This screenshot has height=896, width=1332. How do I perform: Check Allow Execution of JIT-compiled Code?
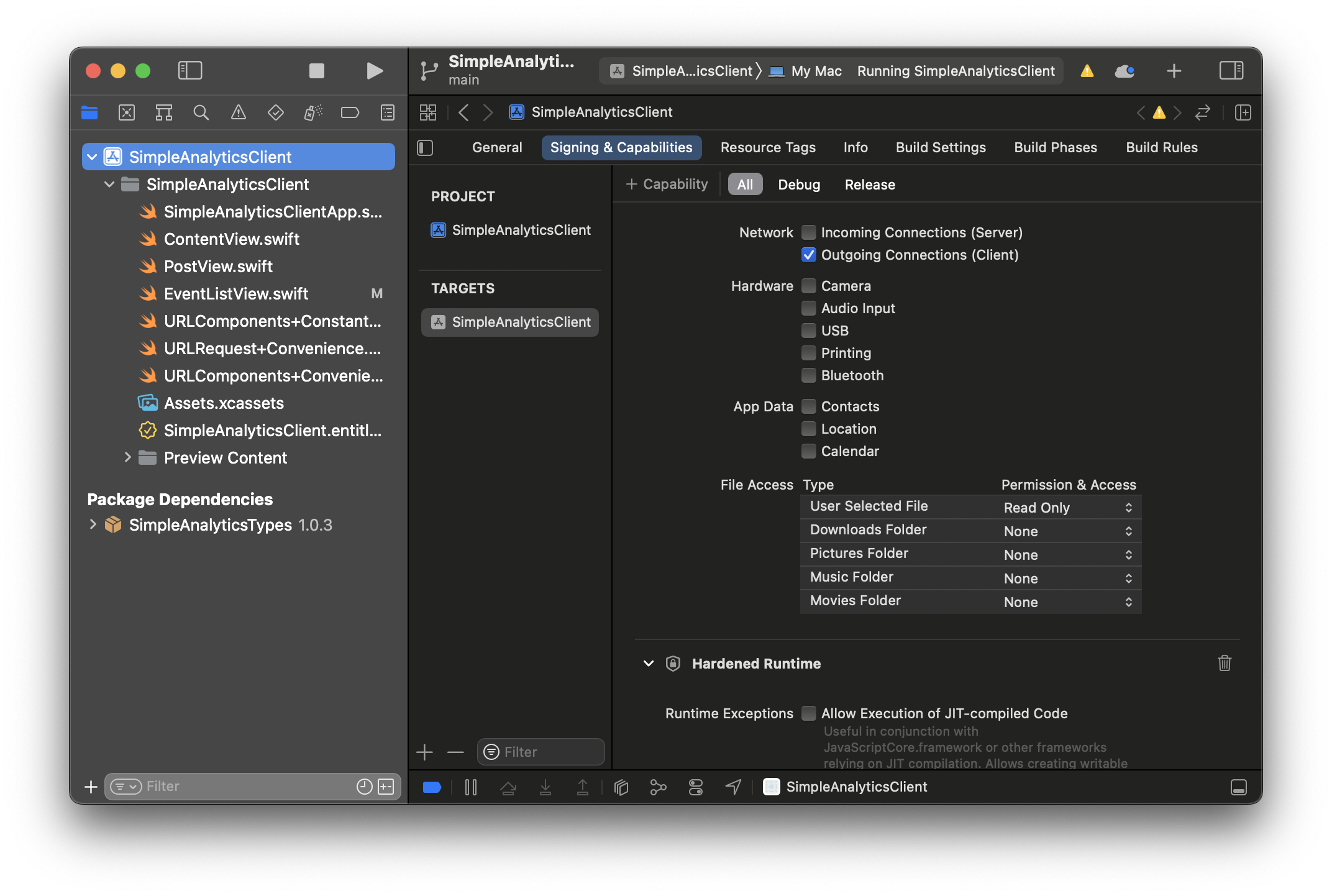[808, 713]
